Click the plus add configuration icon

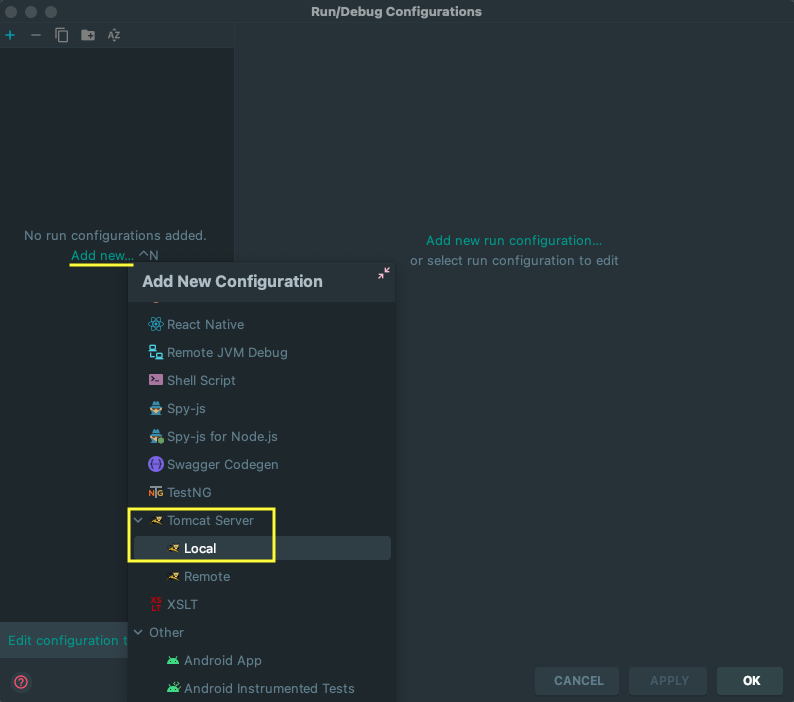10,35
